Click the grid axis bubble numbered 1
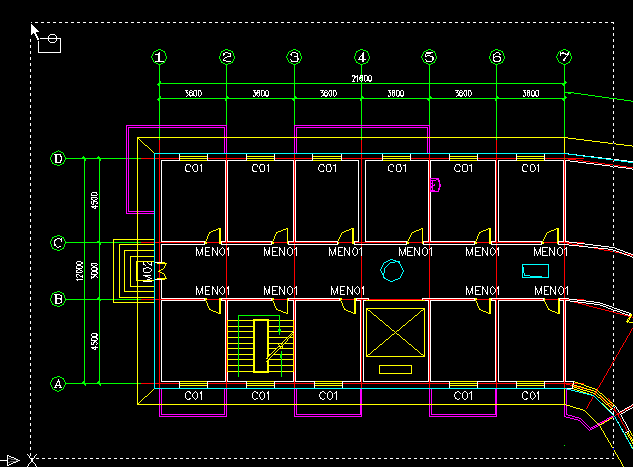The height and width of the screenshot is (467, 633). (x=159, y=57)
